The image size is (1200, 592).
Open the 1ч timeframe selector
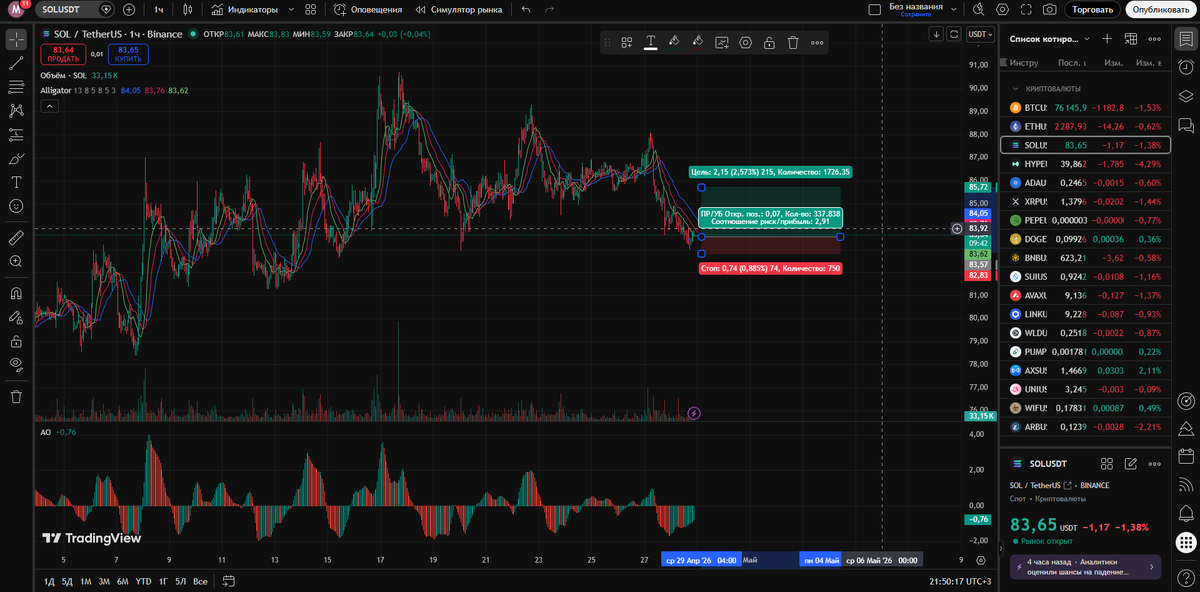pyautogui.click(x=159, y=10)
